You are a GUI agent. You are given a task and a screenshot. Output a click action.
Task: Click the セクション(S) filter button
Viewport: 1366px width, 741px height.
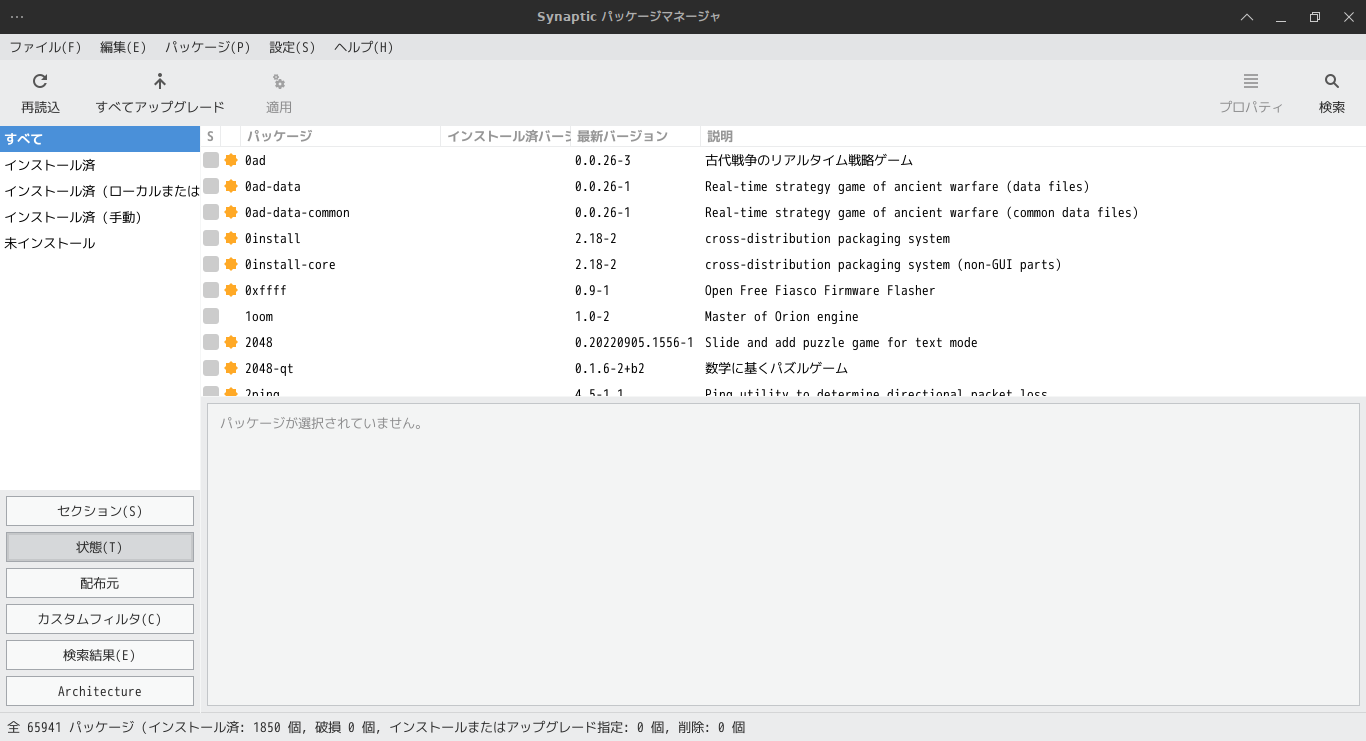pos(100,511)
